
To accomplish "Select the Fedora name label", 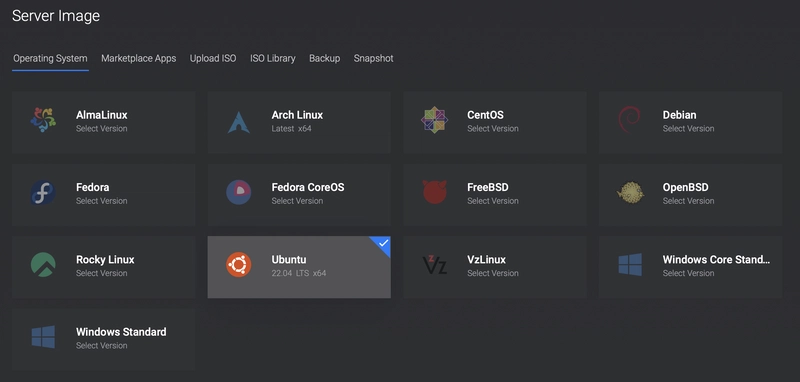I will [92, 187].
